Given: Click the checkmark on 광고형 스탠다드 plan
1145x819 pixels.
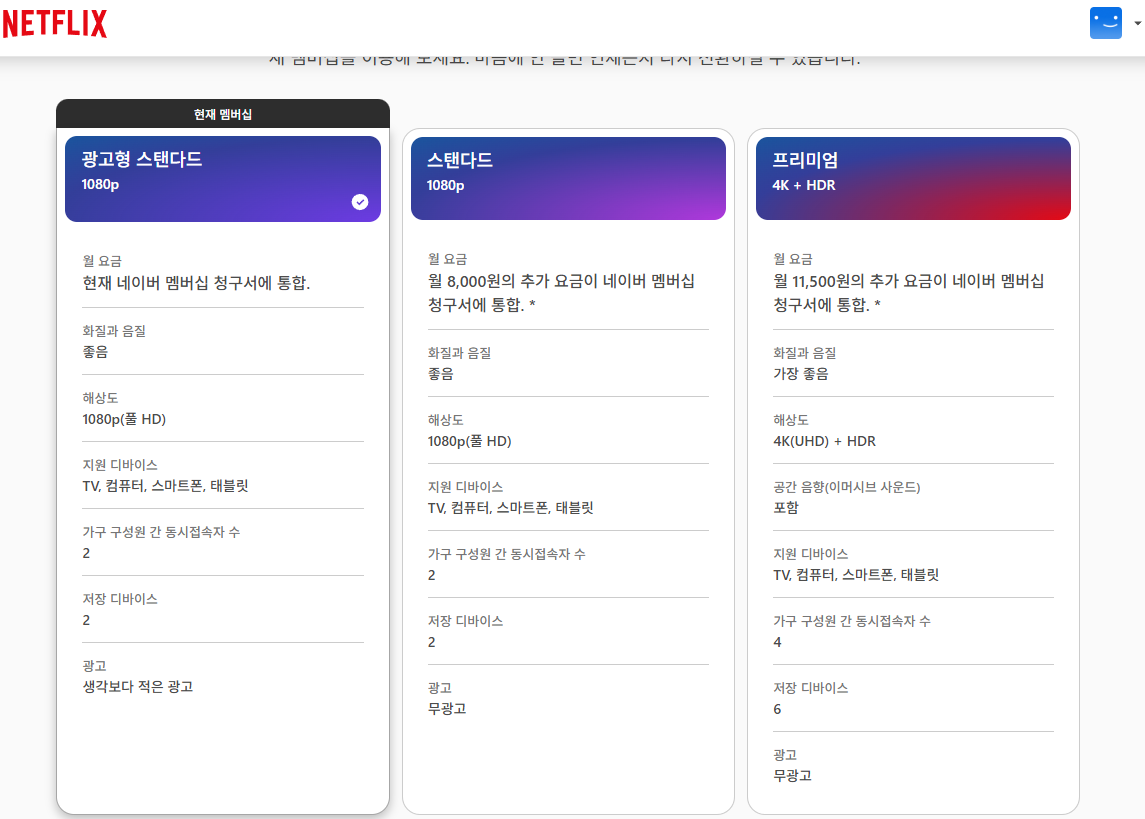Looking at the screenshot, I should point(360,202).
